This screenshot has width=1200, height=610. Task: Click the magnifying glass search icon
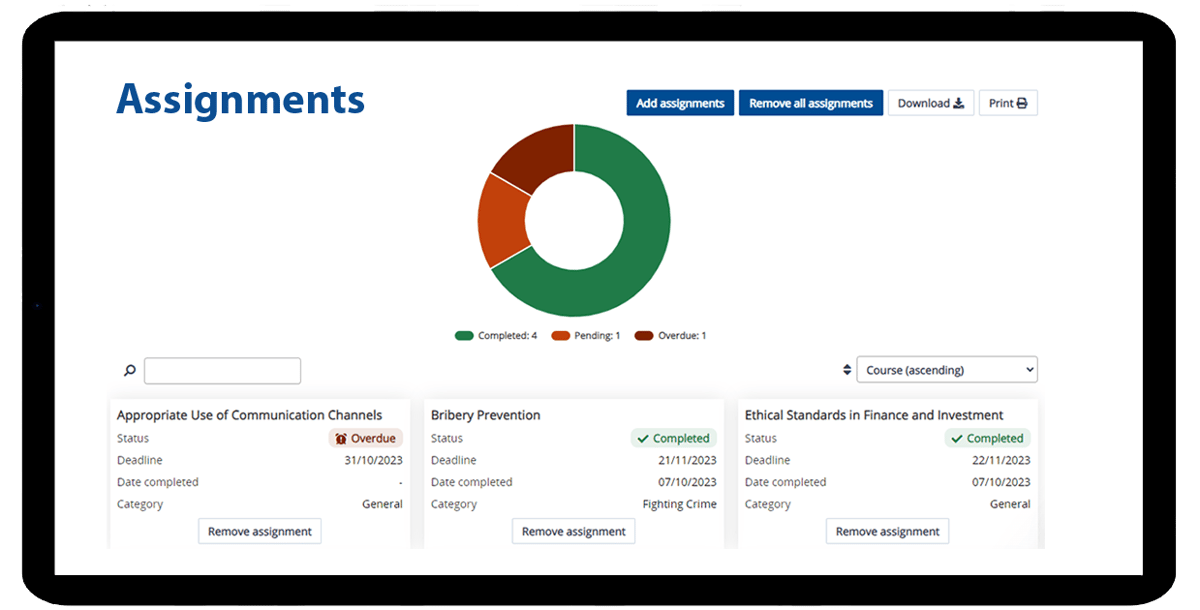coord(129,371)
